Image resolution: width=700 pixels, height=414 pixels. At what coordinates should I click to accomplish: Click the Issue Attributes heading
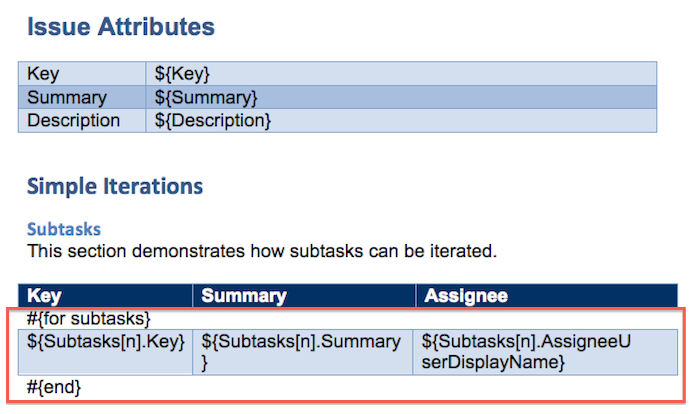point(121,27)
